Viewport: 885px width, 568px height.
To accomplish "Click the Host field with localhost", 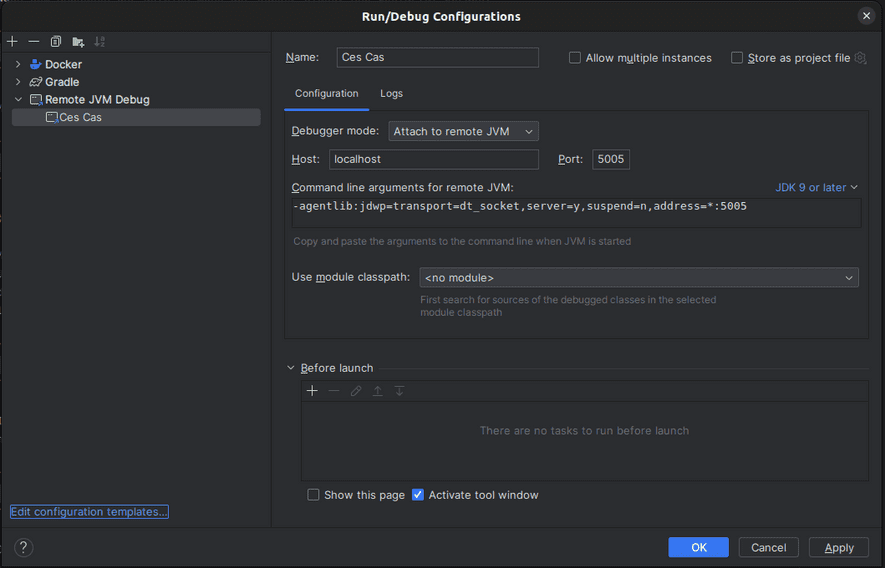I will [433, 159].
